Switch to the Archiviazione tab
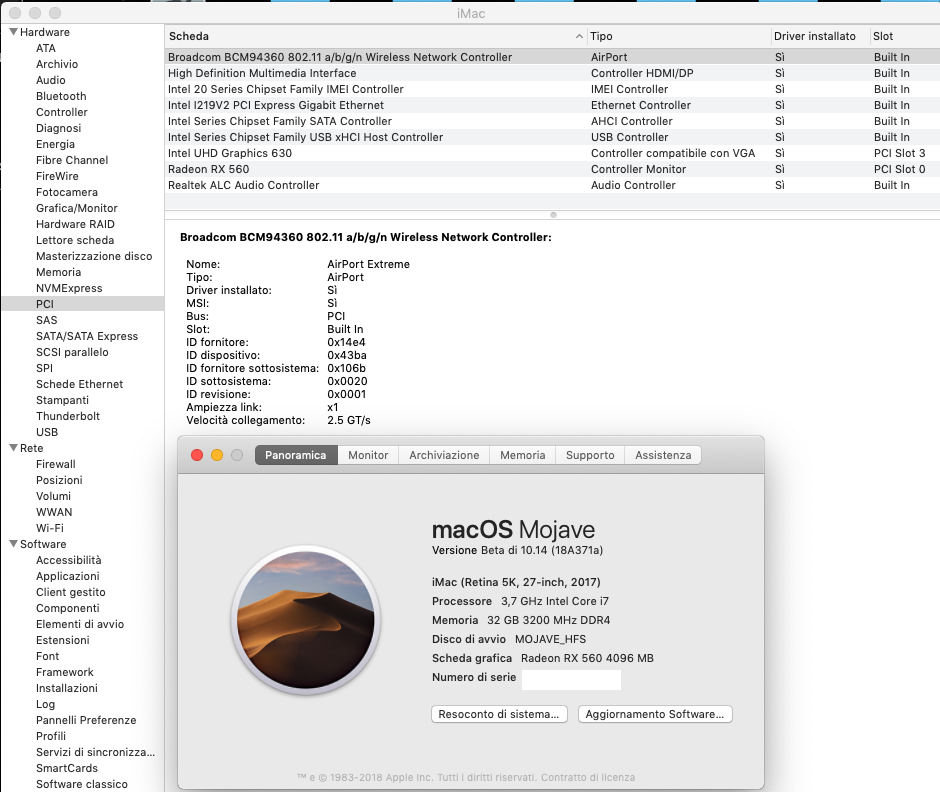 click(444, 455)
